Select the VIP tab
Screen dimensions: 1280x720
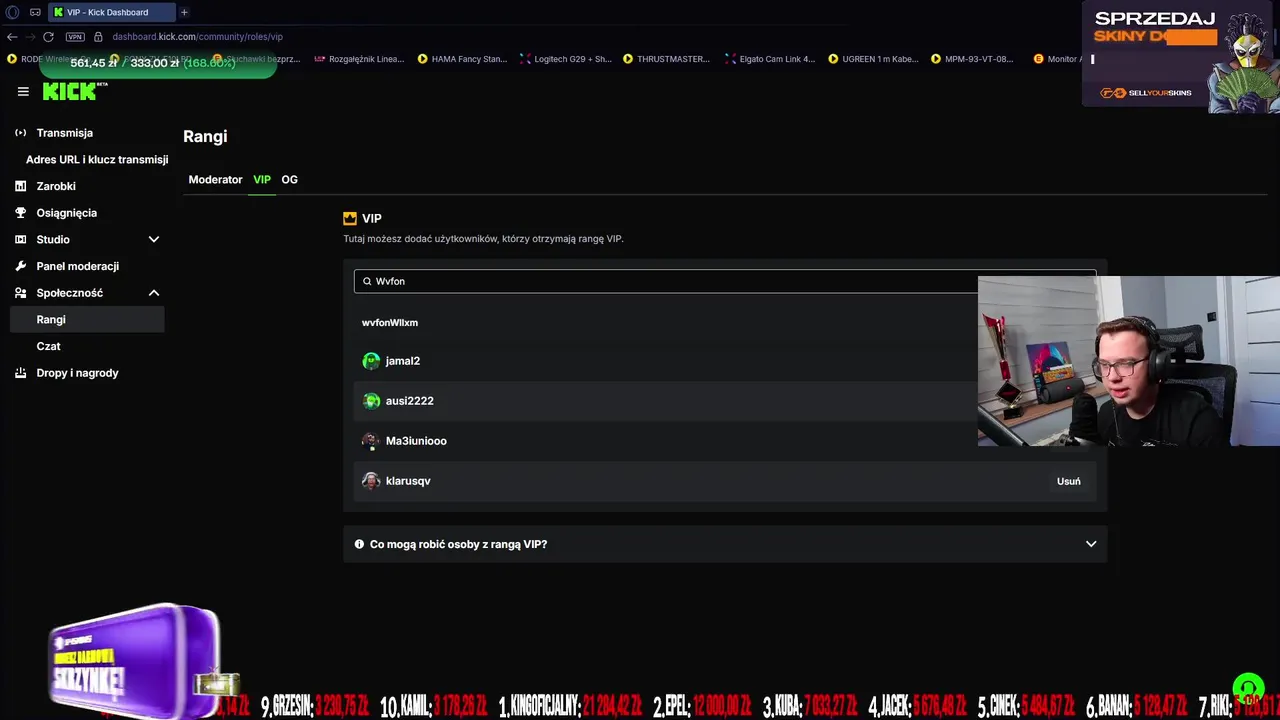point(262,180)
